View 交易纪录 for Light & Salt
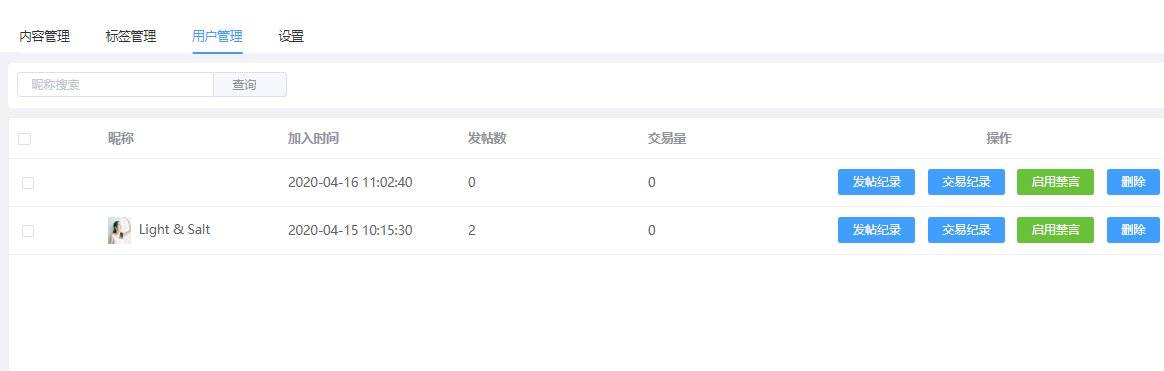Image resolution: width=1164 pixels, height=371 pixels. (967, 230)
